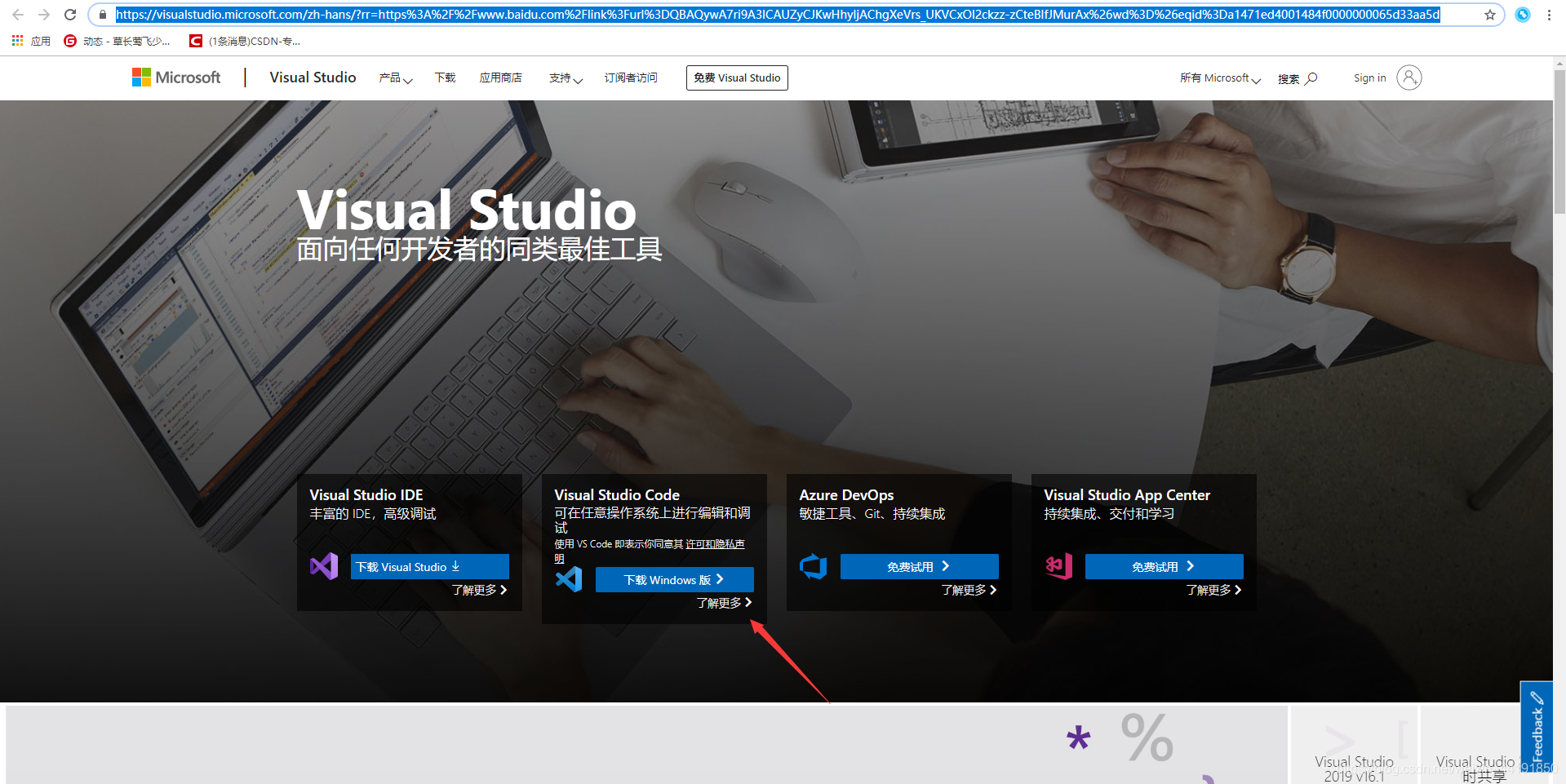Click App Center 免费试用 button
Screen dimensions: 1566x784
(1165, 566)
